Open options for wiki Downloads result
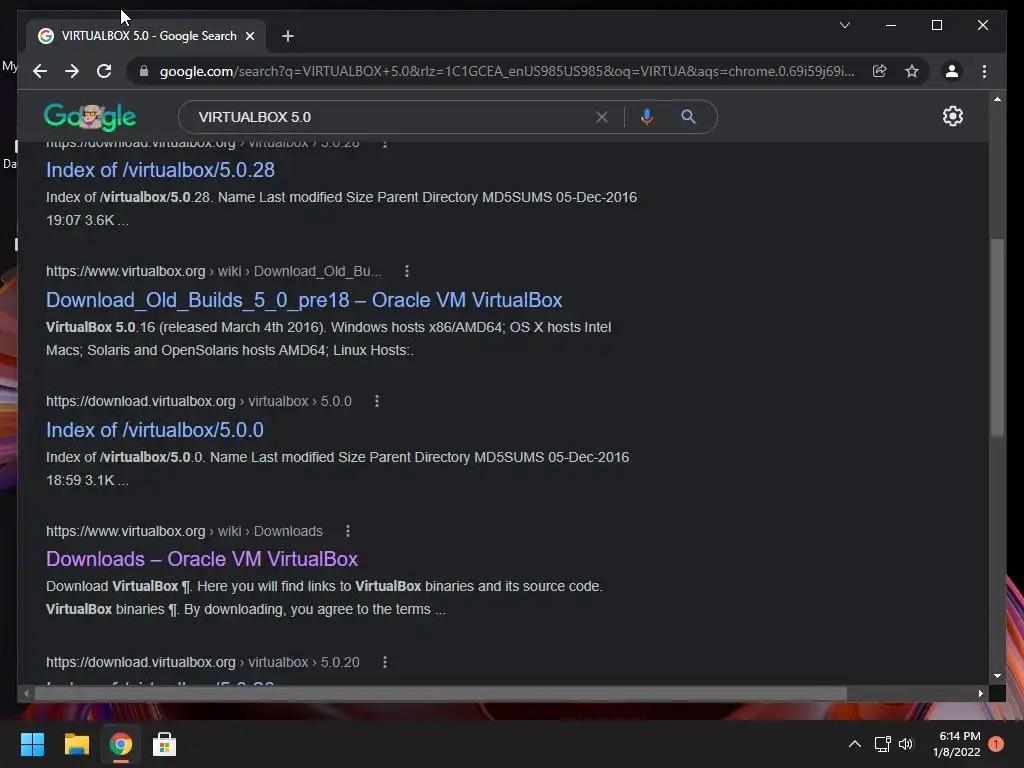The height and width of the screenshot is (768, 1024). tap(348, 531)
